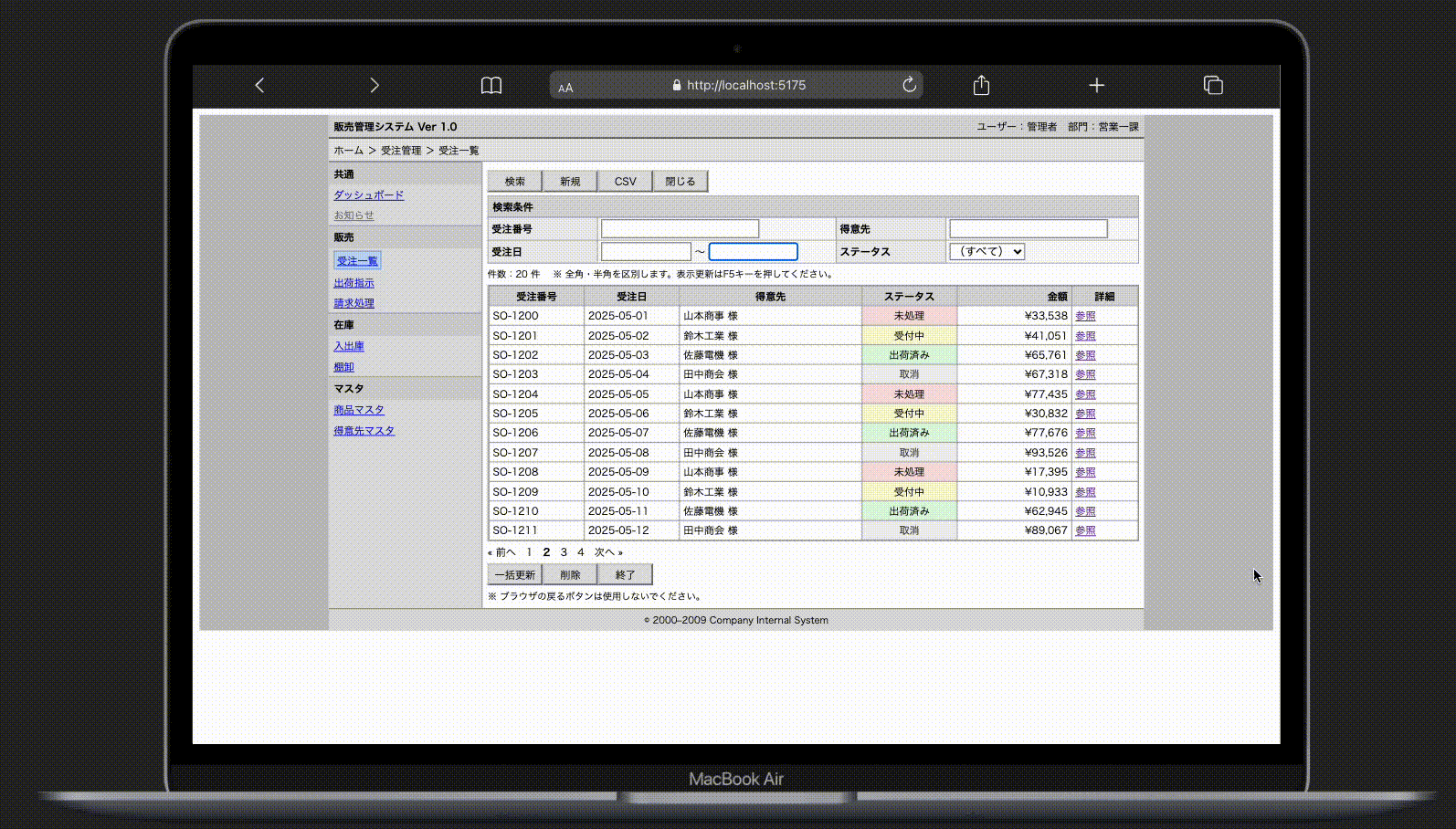Open 商品マスタ from the sidebar
The height and width of the screenshot is (829, 1456).
pos(359,410)
